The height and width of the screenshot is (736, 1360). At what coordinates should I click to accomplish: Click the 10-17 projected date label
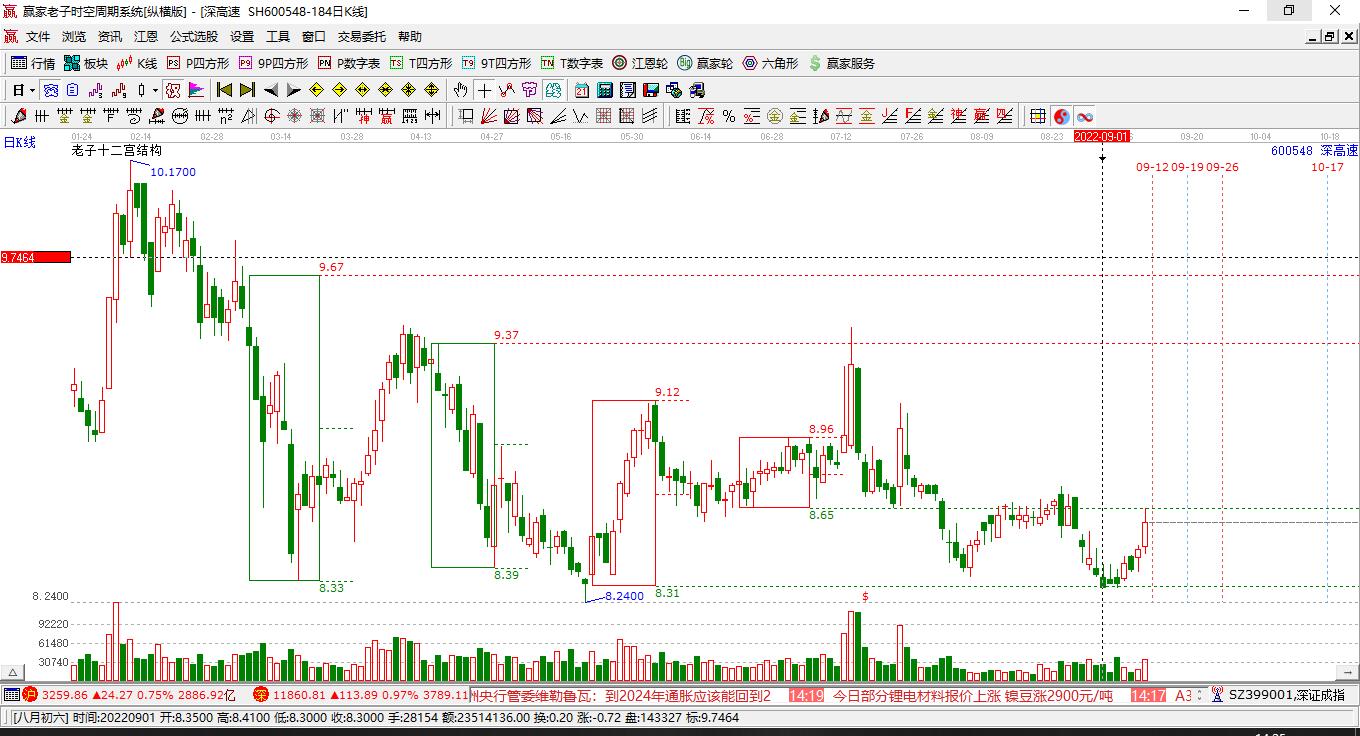[1328, 167]
